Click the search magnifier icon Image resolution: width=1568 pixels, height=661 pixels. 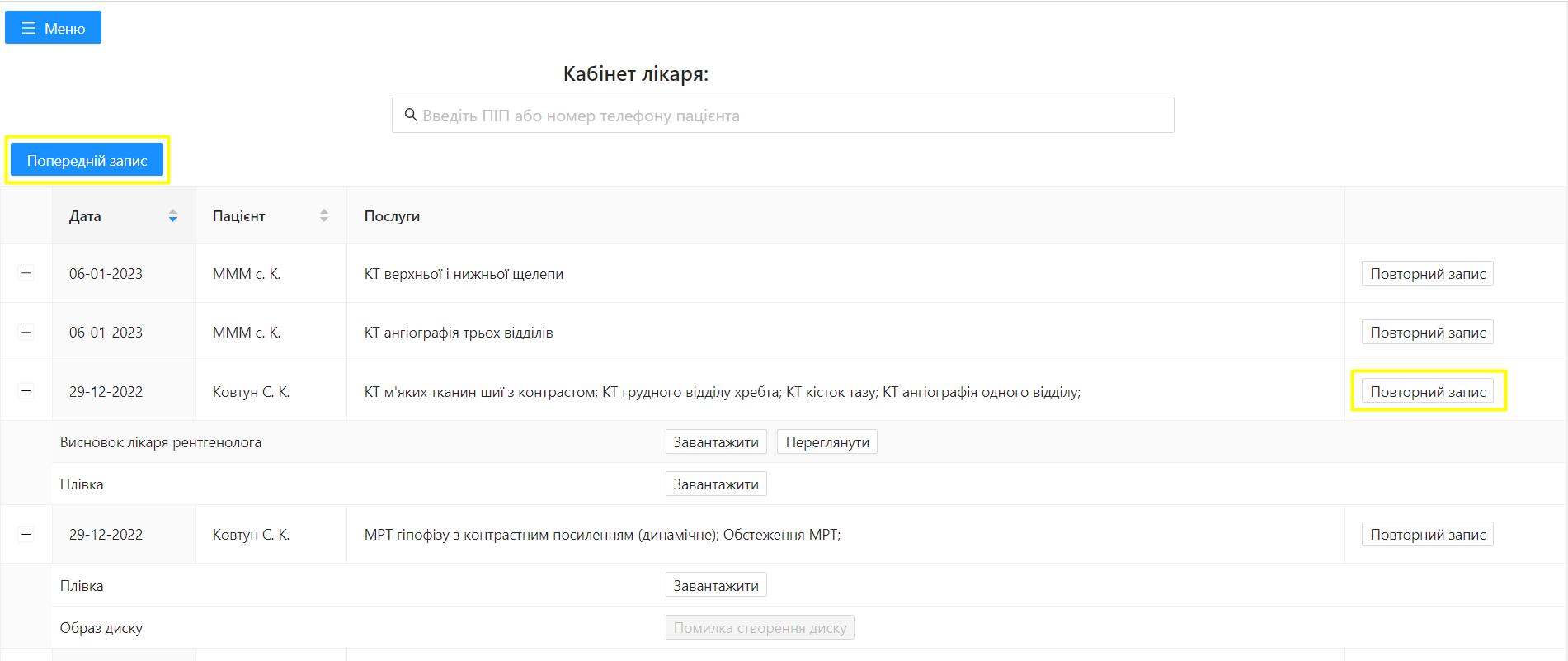410,116
